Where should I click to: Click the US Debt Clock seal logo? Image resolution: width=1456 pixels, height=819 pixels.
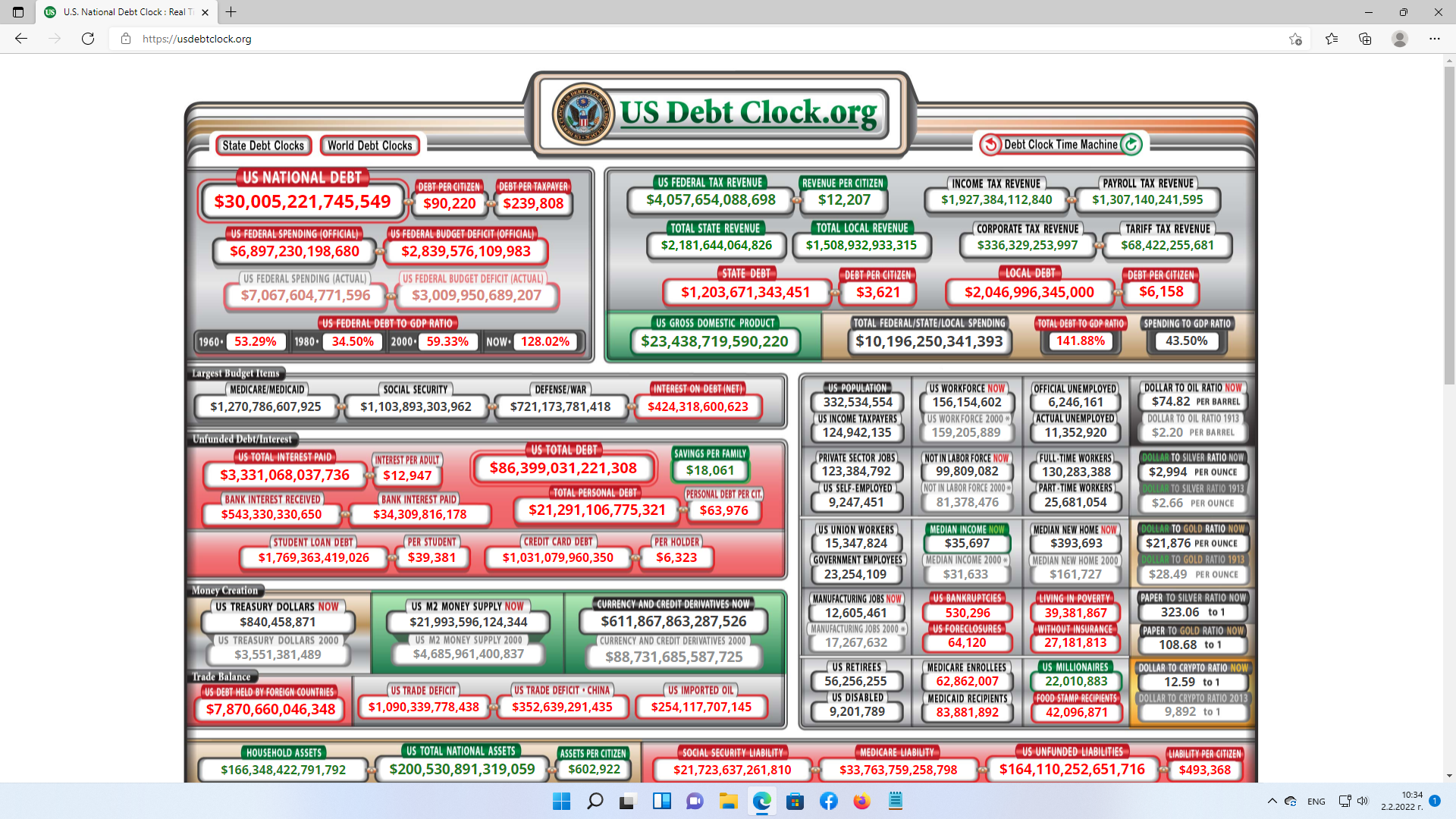click(x=583, y=115)
